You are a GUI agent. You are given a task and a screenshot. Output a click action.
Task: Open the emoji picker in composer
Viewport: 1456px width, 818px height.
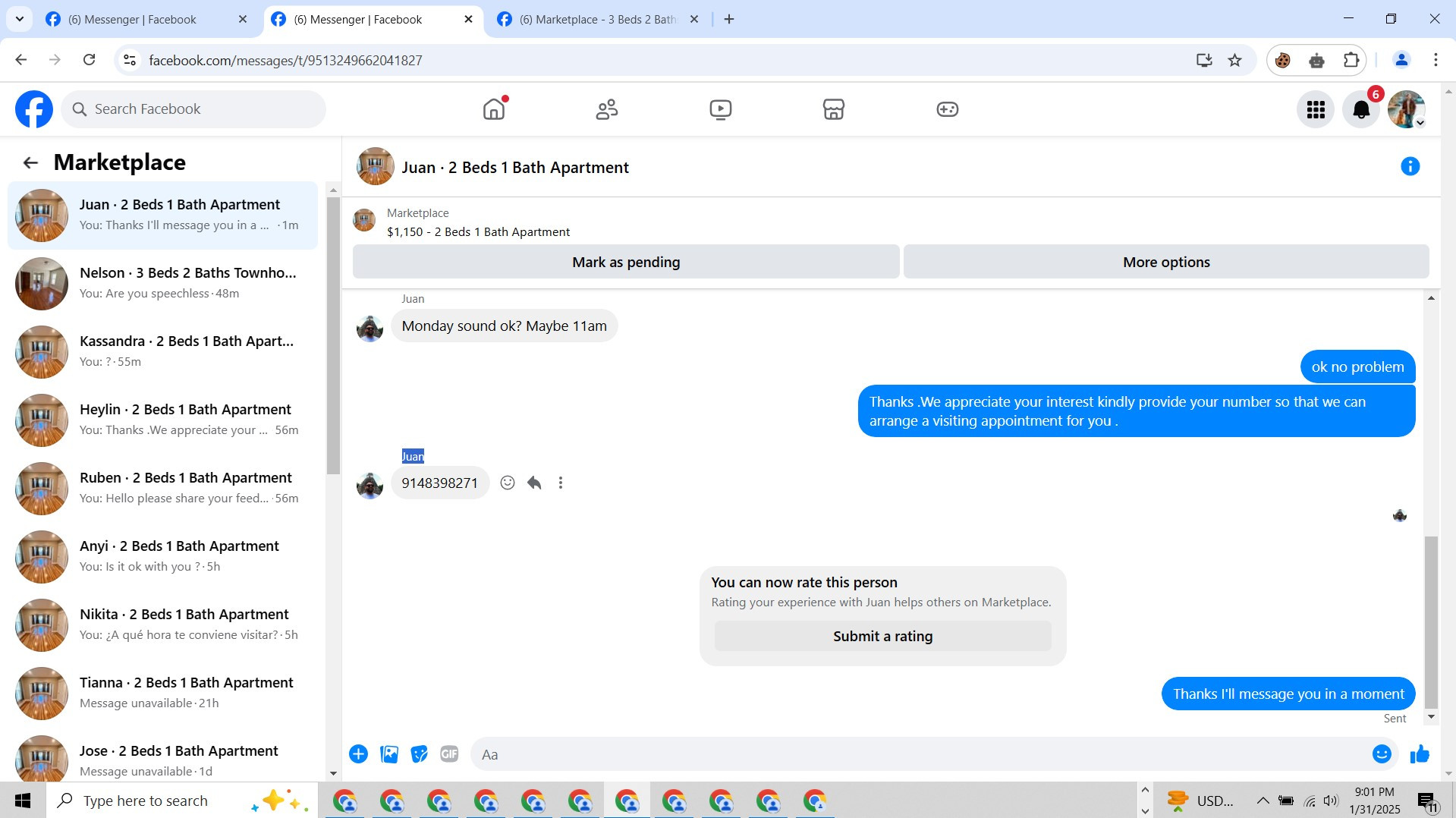click(x=1382, y=754)
